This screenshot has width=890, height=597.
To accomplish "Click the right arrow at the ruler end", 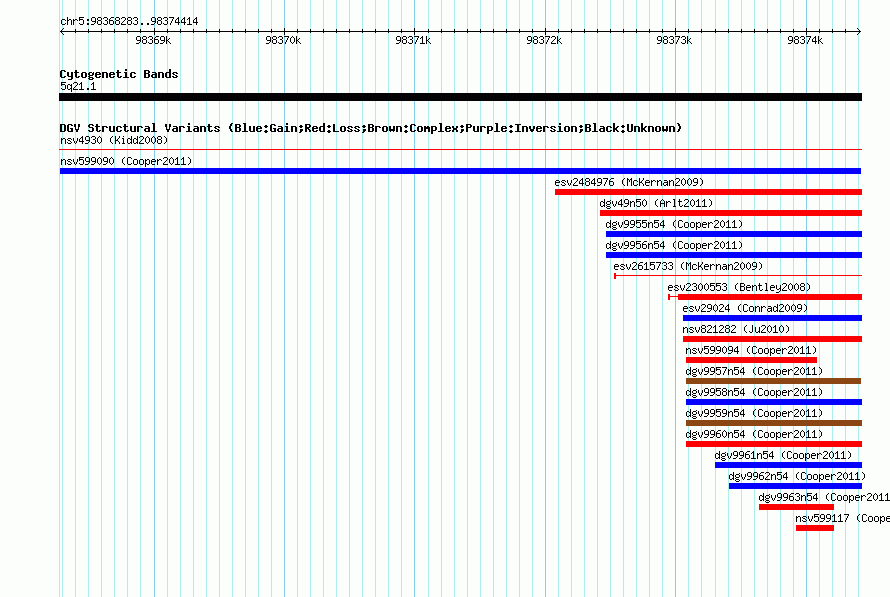I will 859,32.
